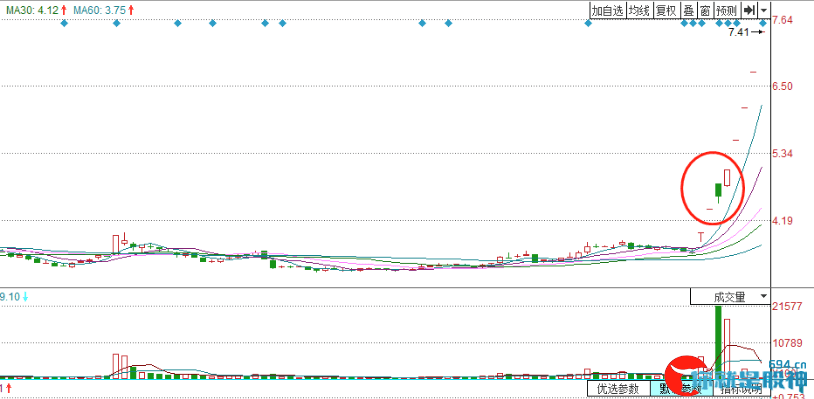Viewport: 814px width, 399px height.
Task: Click the cyan down-arrow beside 9.10
Action: click(x=24, y=297)
